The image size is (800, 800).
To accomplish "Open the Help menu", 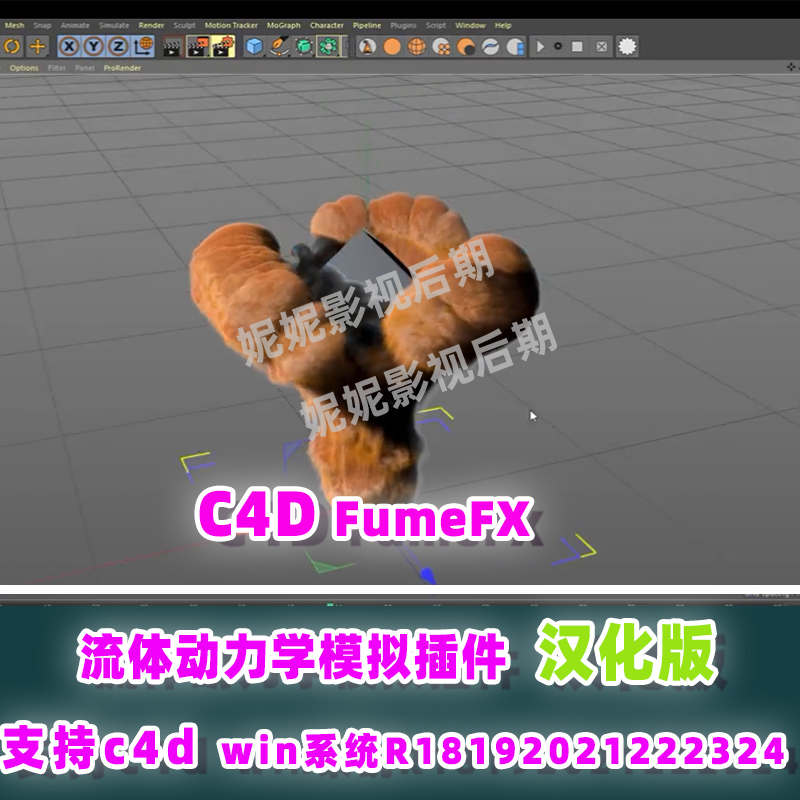I will [x=503, y=25].
